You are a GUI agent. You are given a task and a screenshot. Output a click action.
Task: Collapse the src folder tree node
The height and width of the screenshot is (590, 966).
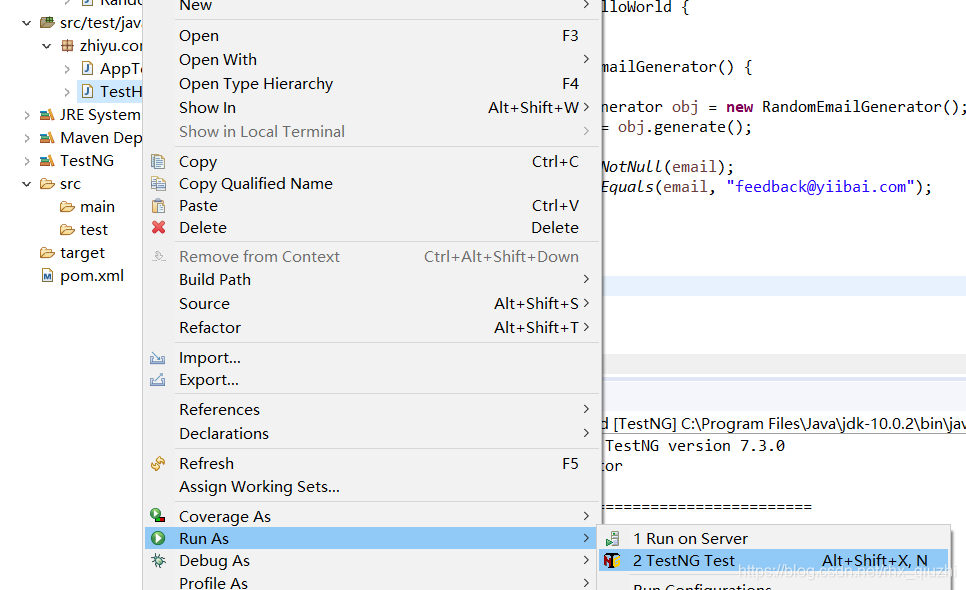pos(27,184)
